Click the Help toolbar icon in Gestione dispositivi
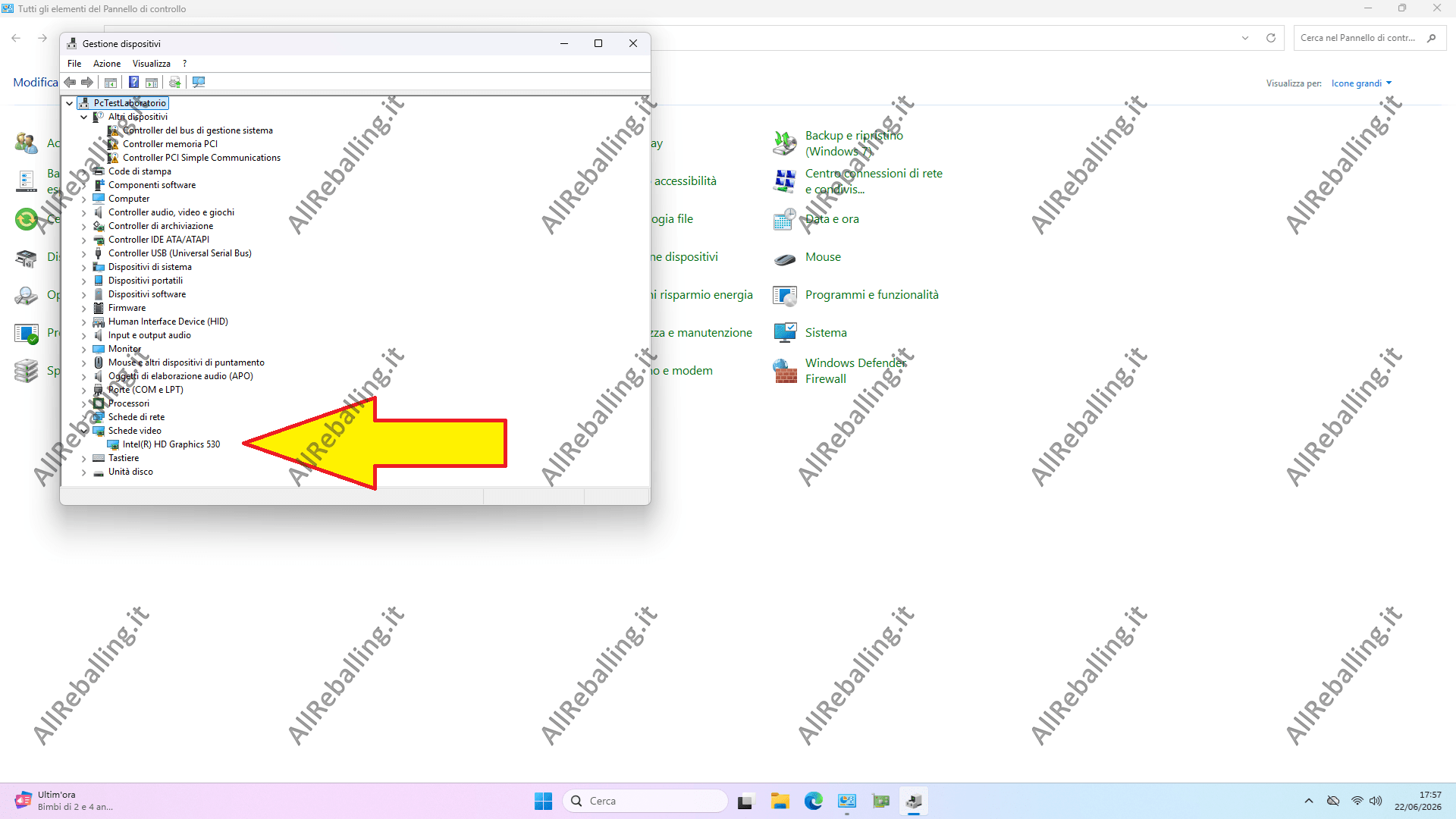Viewport: 1456px width, 819px height. coord(133,82)
